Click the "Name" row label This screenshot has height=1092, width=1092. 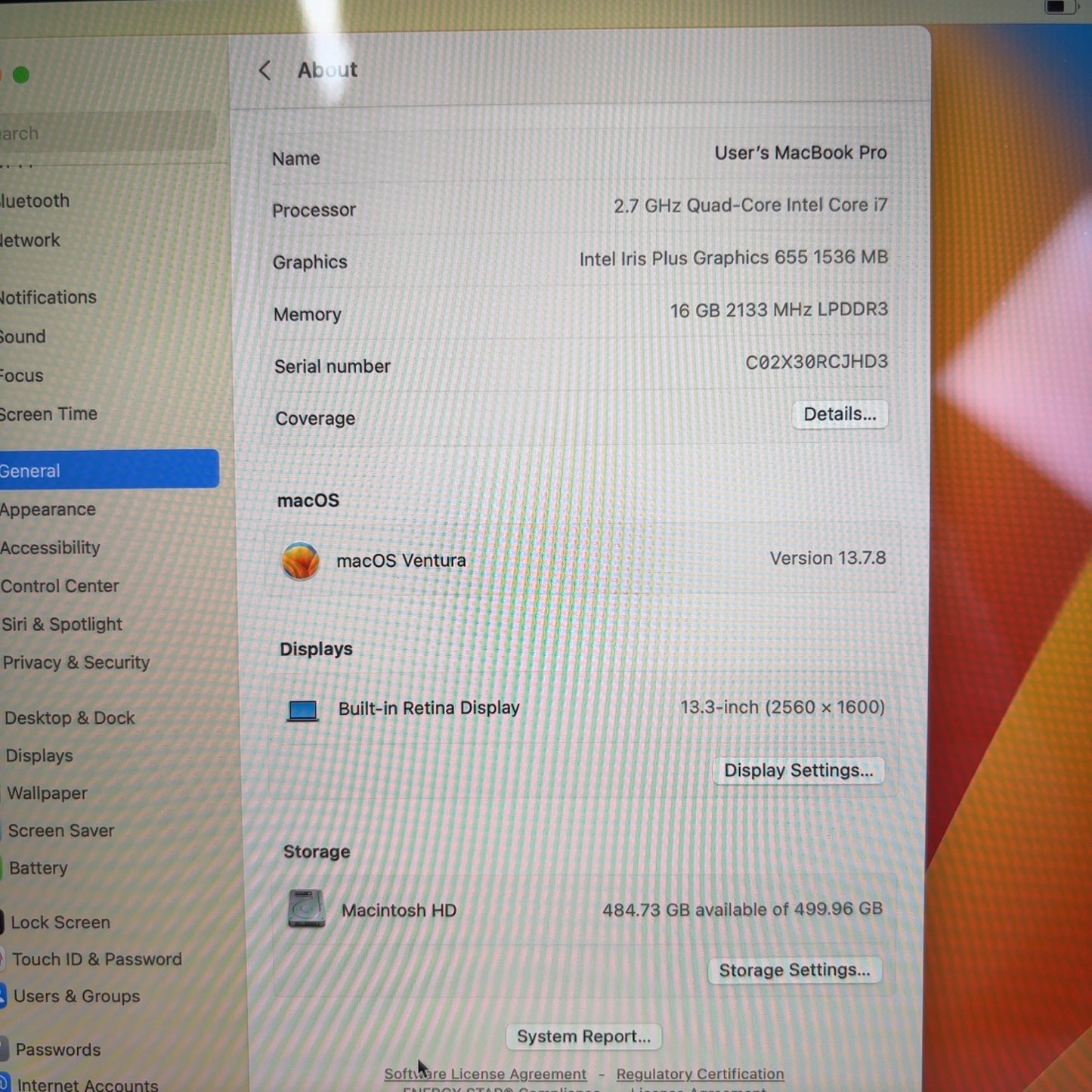(x=296, y=159)
